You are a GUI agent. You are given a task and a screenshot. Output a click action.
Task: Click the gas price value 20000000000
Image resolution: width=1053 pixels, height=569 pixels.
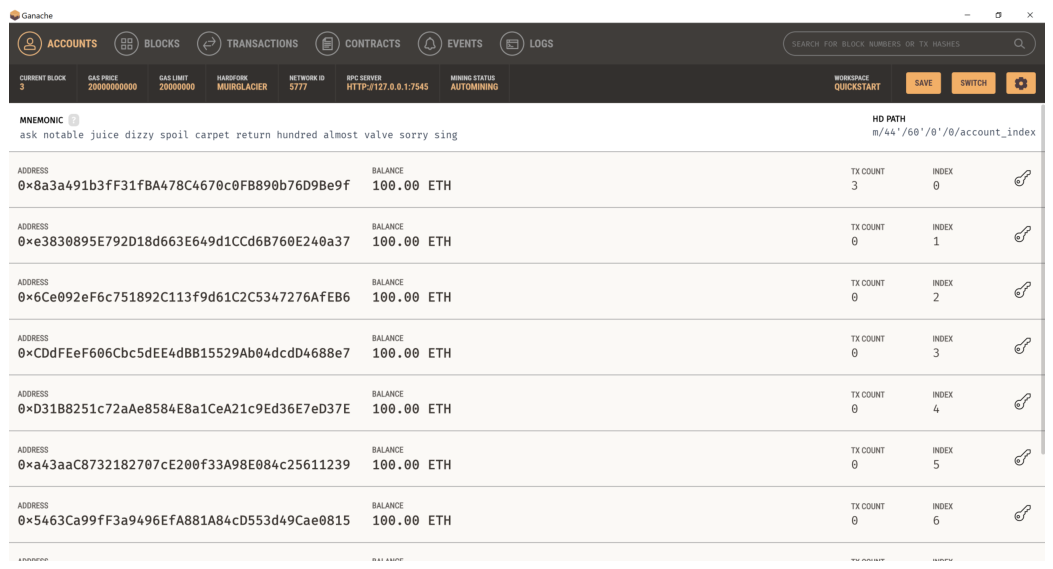[x=112, y=87]
